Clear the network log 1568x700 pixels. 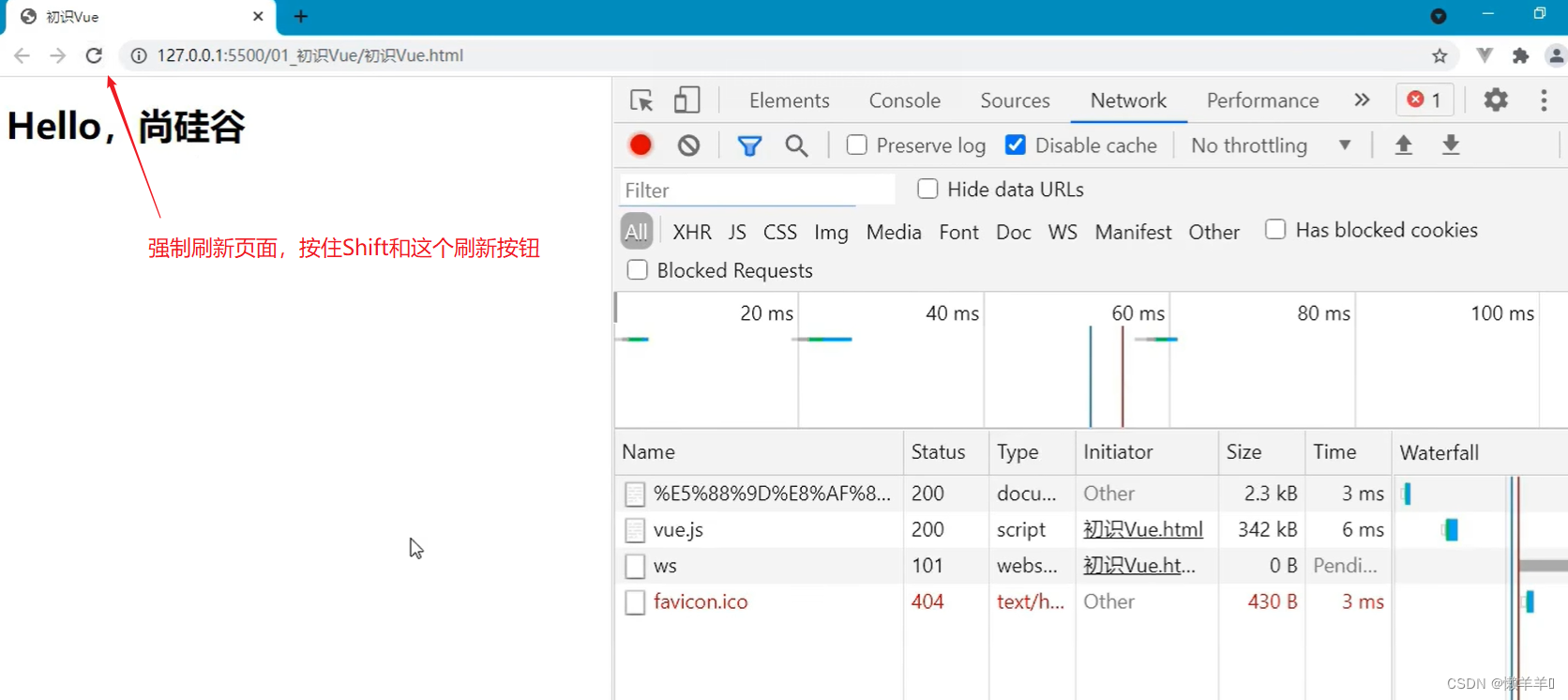pos(688,145)
